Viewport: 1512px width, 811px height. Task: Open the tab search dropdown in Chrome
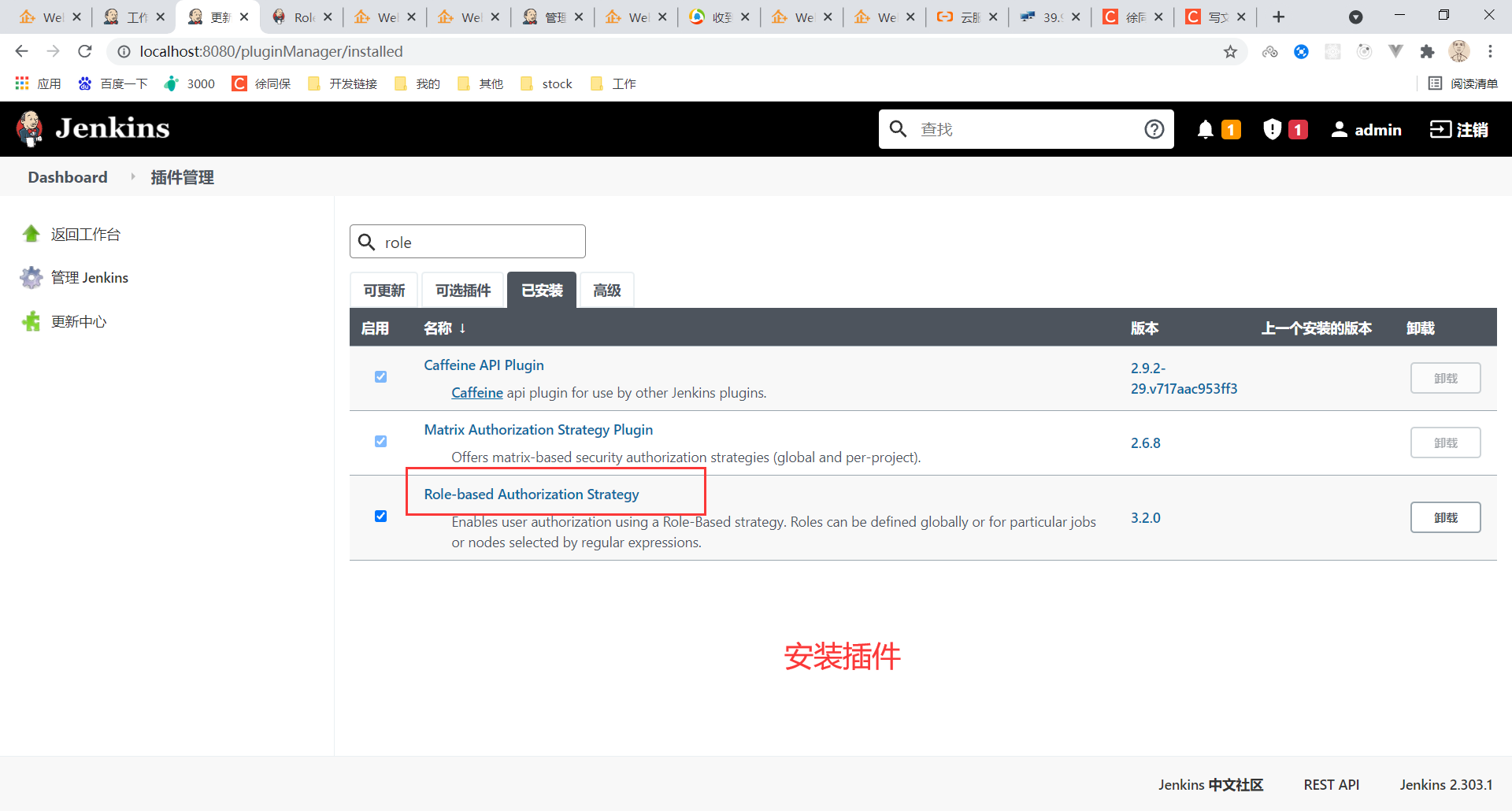coord(1355,17)
